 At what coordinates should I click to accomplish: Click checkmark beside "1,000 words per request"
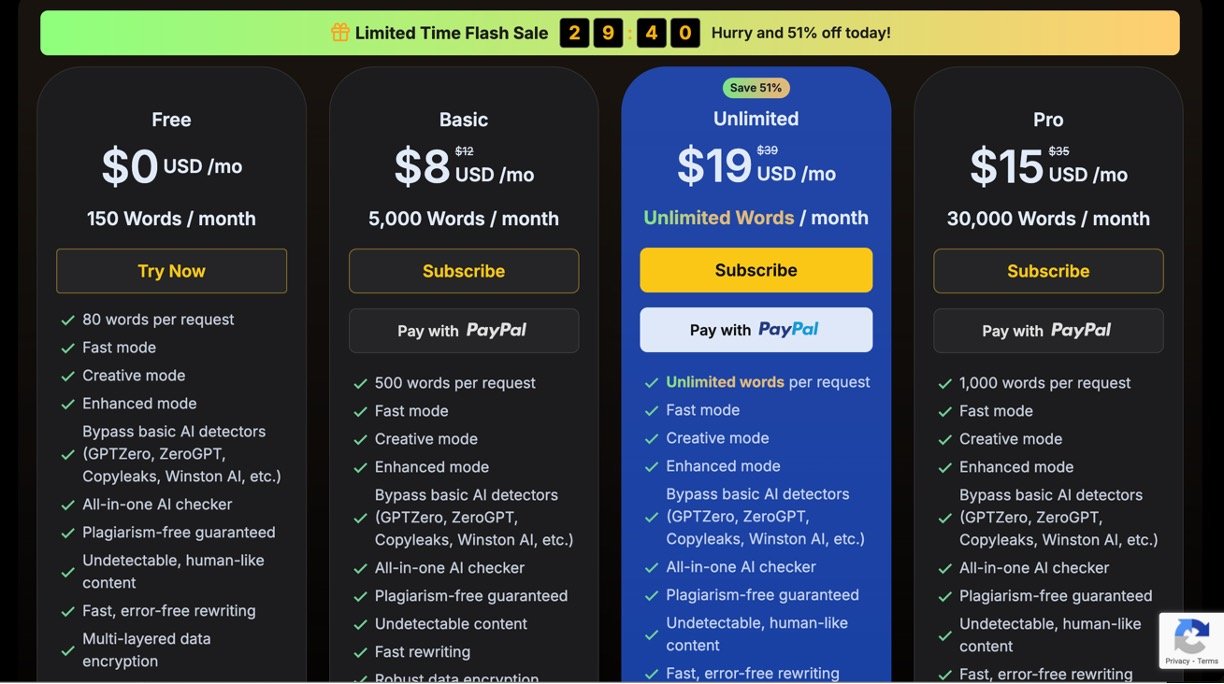945,383
